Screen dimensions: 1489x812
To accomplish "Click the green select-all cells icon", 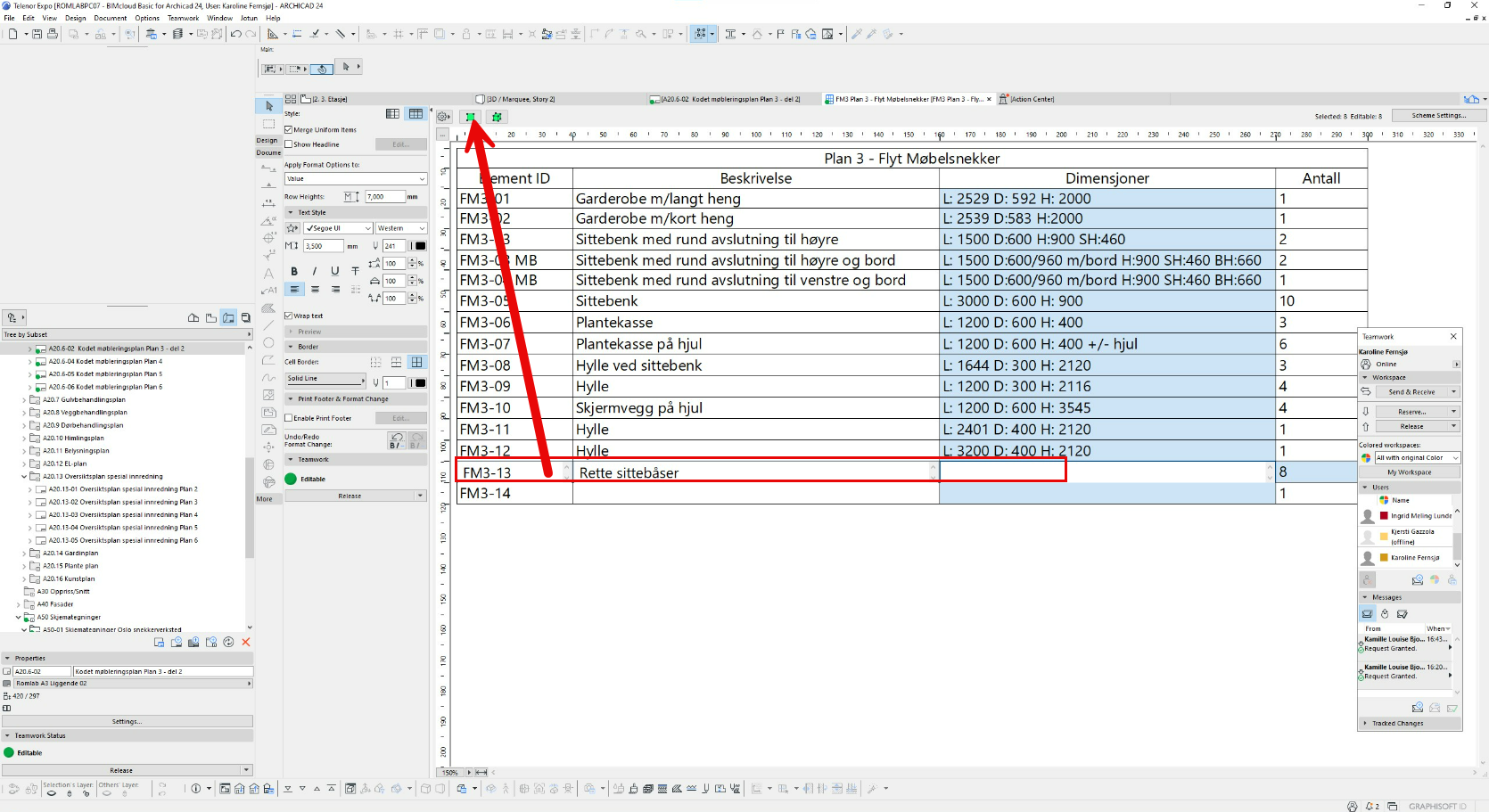I will 470,117.
